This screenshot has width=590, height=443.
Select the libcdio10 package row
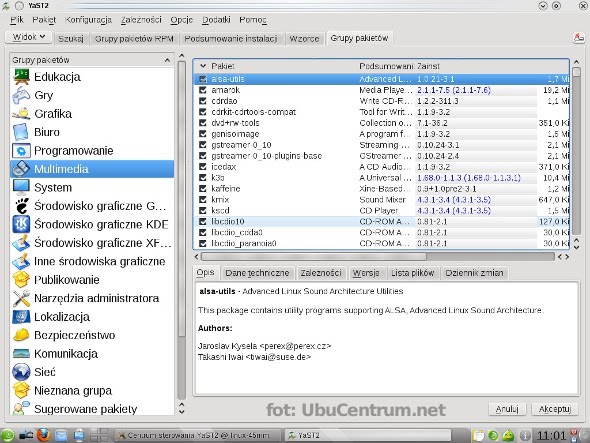tap(382, 221)
